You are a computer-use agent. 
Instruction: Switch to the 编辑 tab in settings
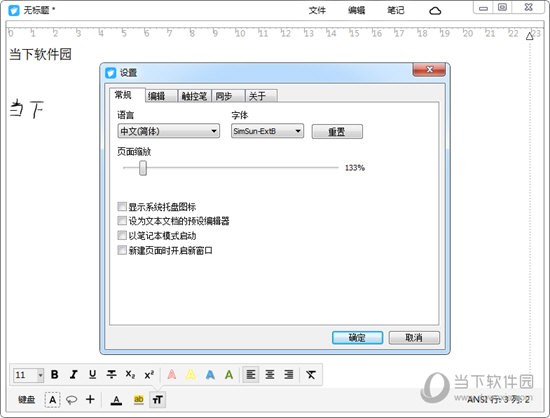click(161, 96)
